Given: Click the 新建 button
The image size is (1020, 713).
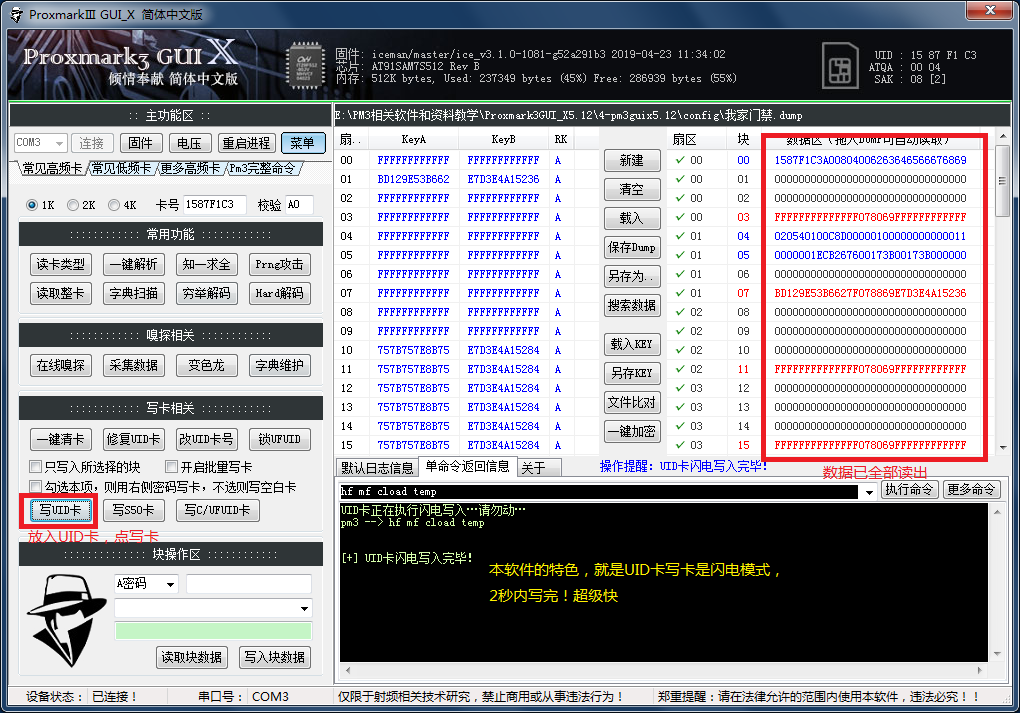Looking at the screenshot, I should pos(632,160).
